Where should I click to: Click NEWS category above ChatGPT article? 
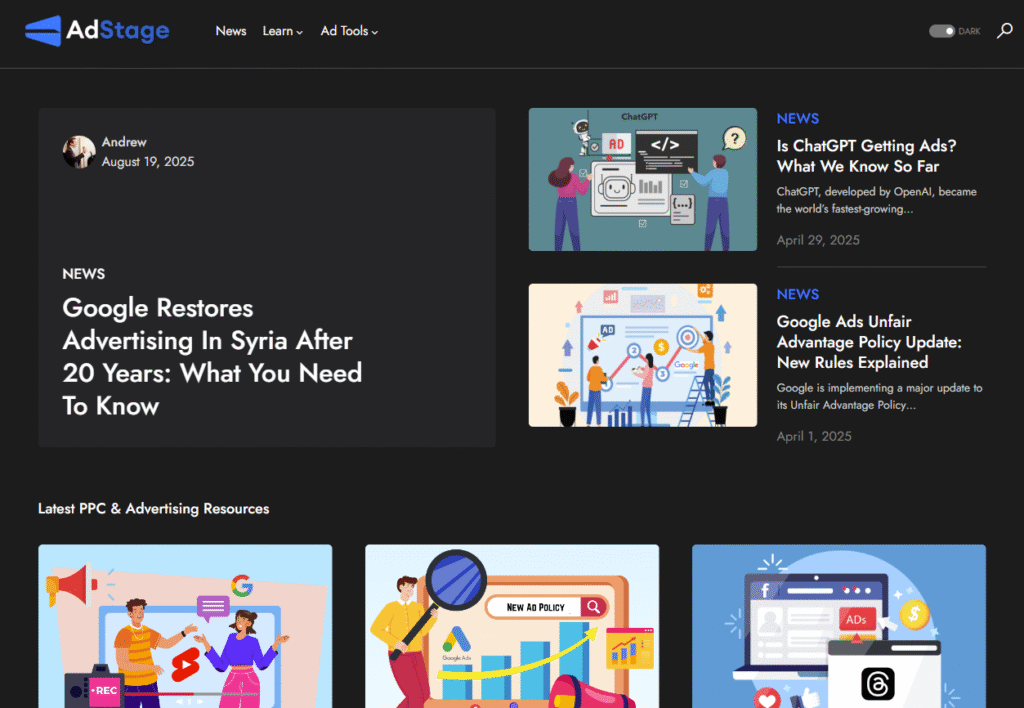click(797, 119)
